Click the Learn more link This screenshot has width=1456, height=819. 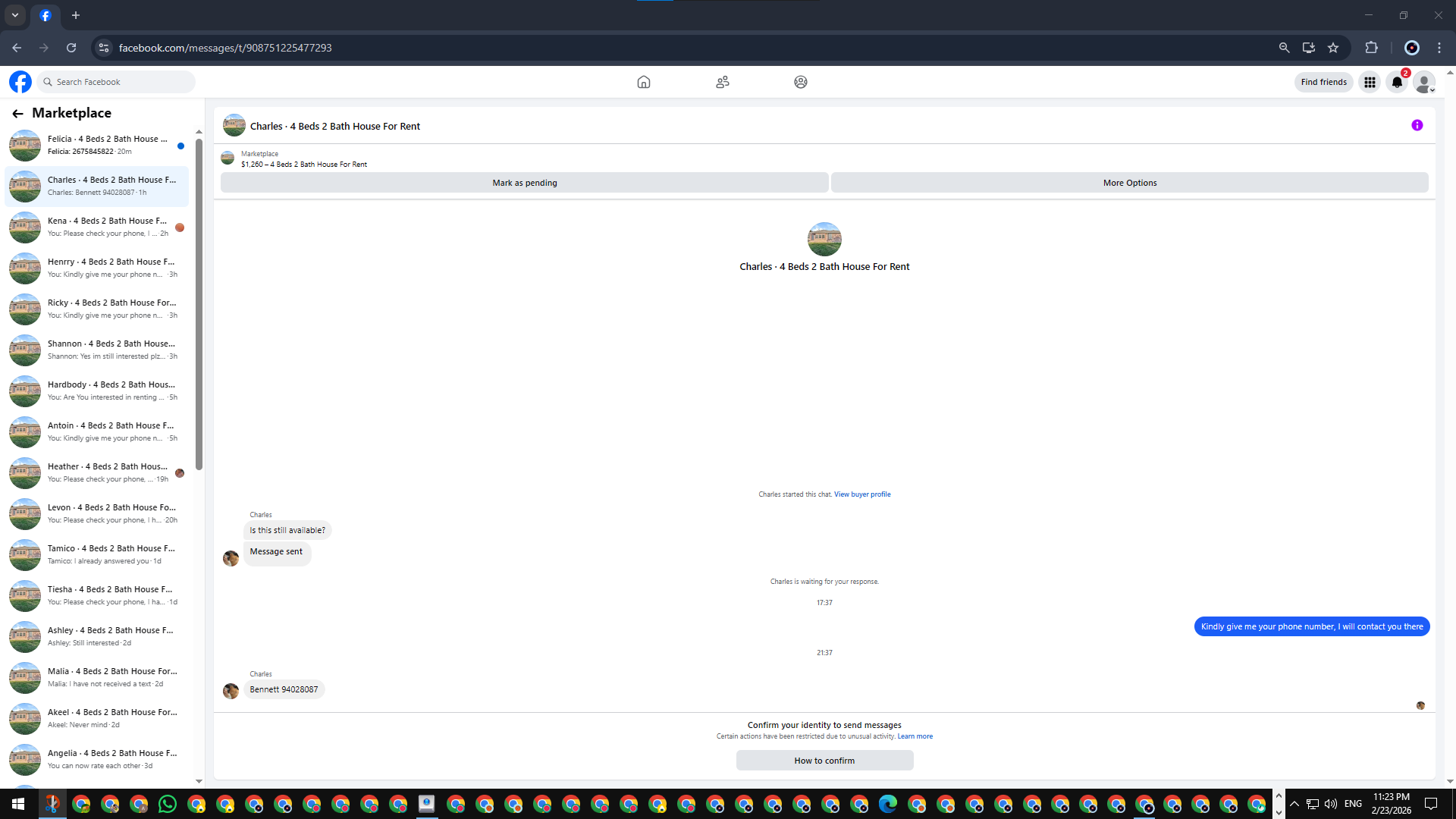pos(915,736)
